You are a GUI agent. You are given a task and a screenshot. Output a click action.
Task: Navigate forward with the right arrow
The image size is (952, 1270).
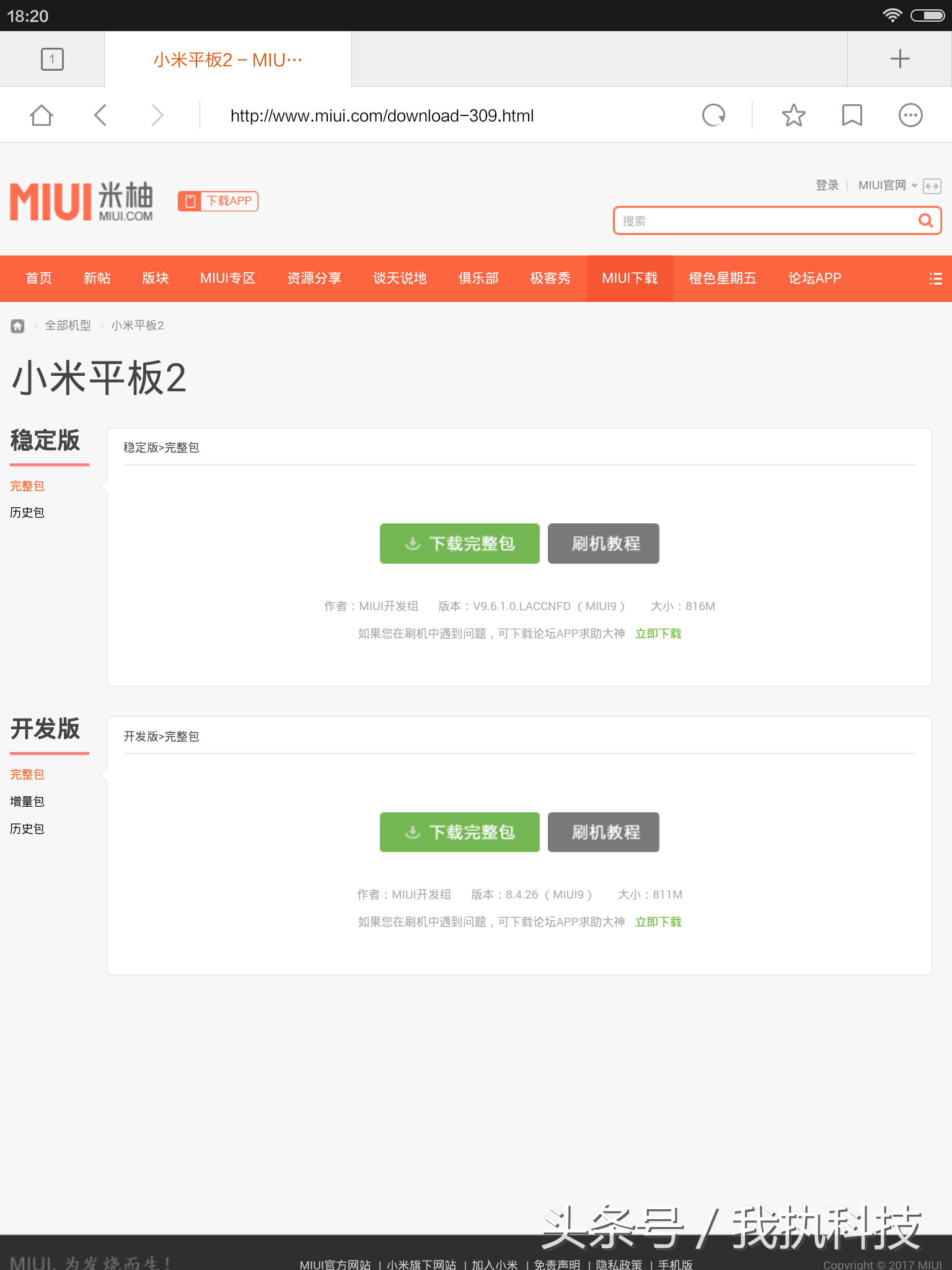(x=157, y=115)
